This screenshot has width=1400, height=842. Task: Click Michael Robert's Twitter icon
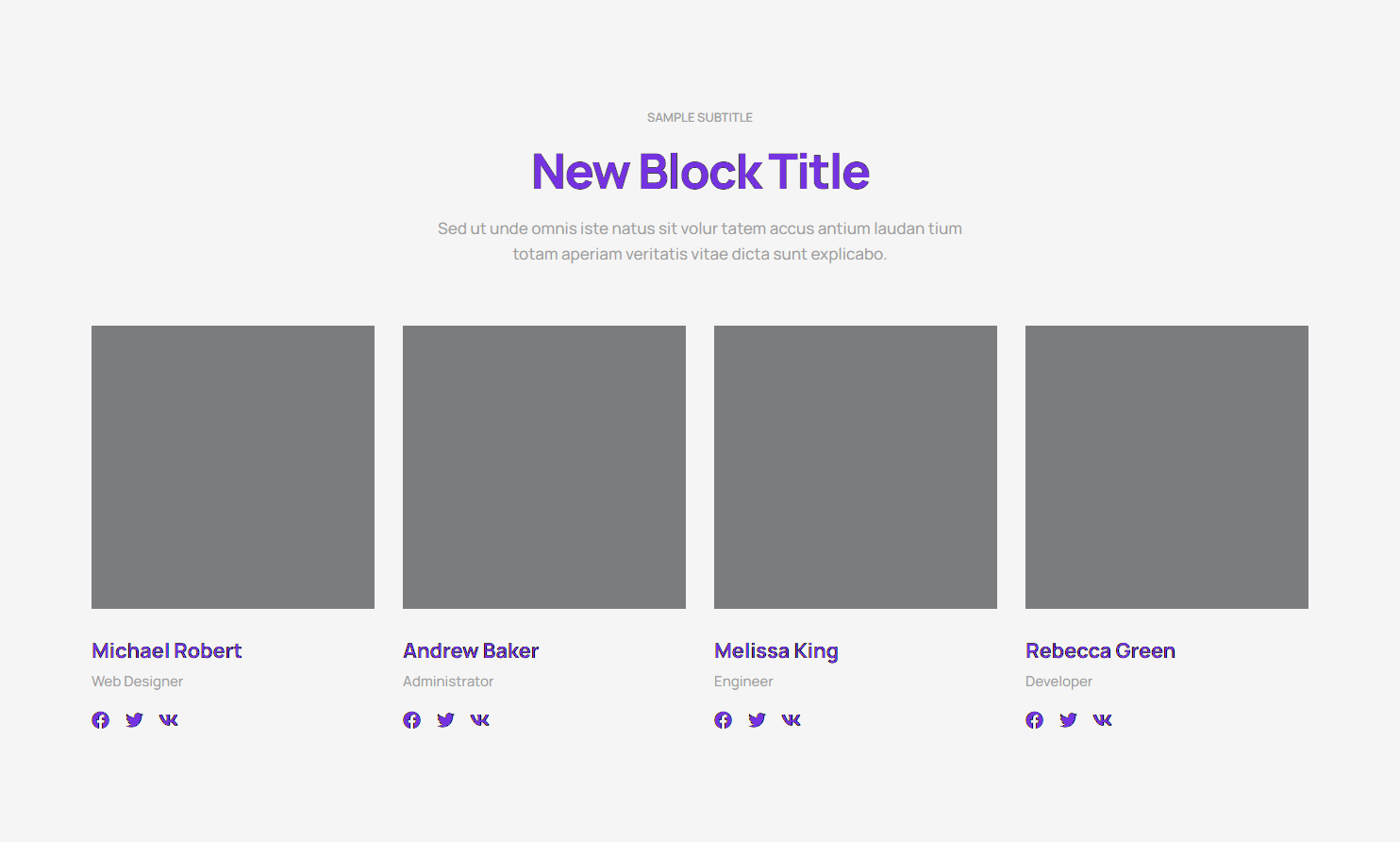pos(135,720)
